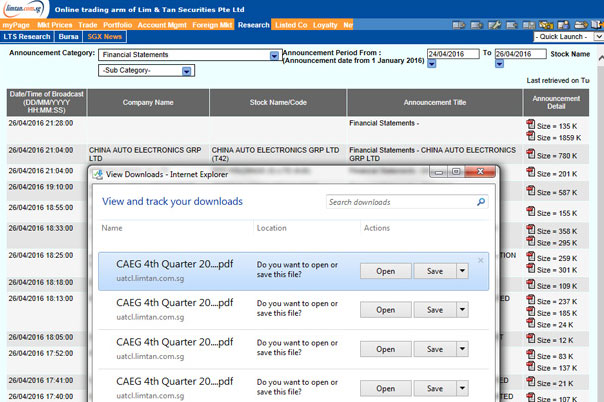The height and width of the screenshot is (402, 604).
Task: Expand Save options for third download row
Action: pos(462,349)
